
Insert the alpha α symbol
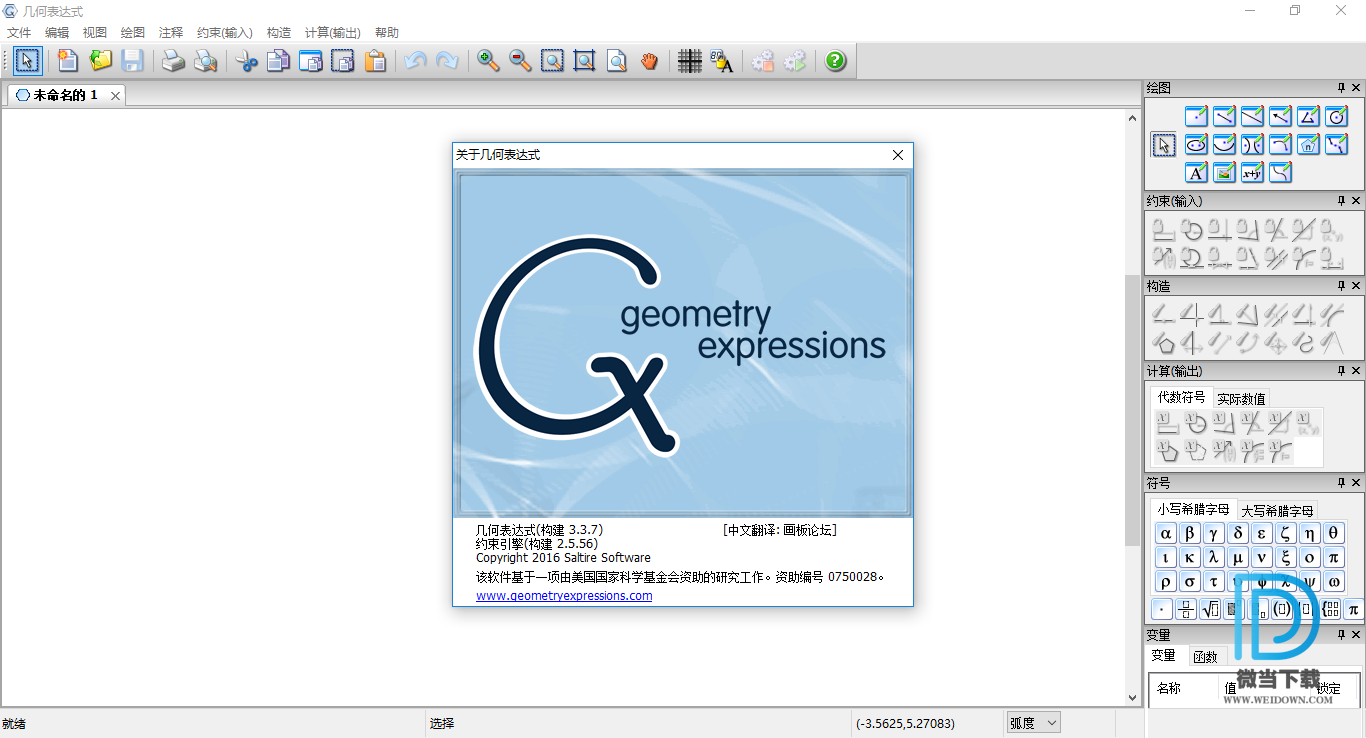pyautogui.click(x=1166, y=533)
